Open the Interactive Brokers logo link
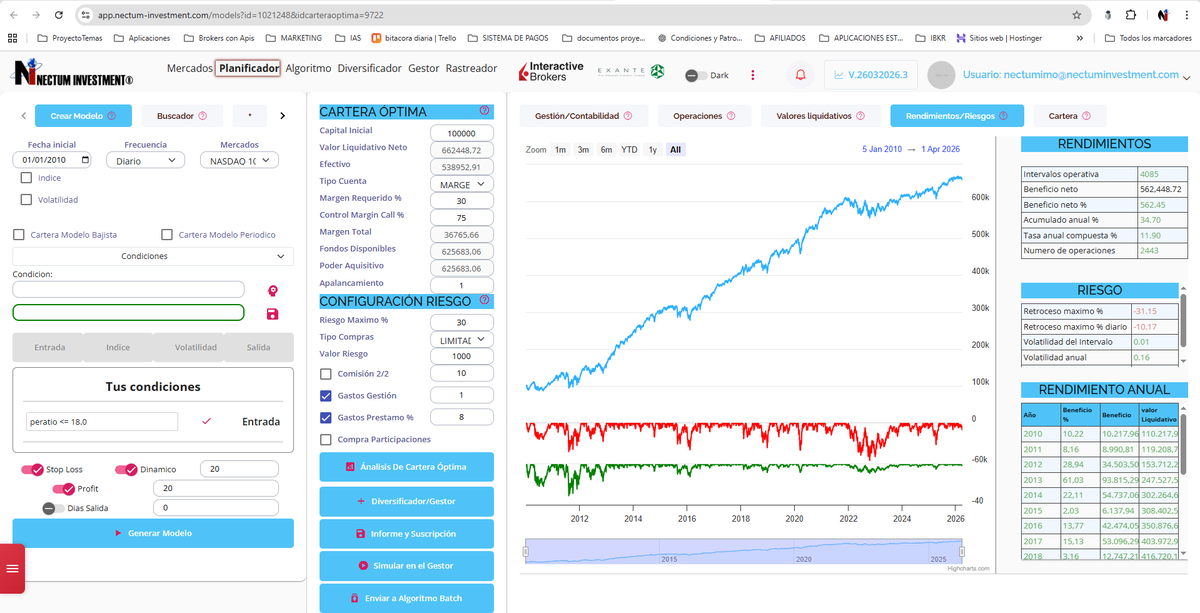 pos(551,72)
